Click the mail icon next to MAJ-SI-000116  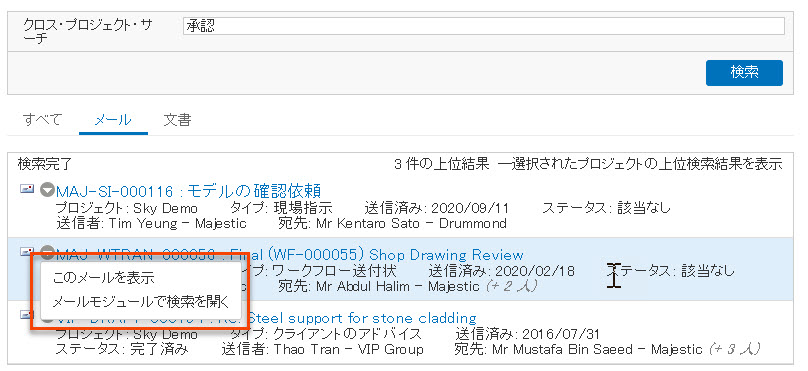click(x=27, y=189)
